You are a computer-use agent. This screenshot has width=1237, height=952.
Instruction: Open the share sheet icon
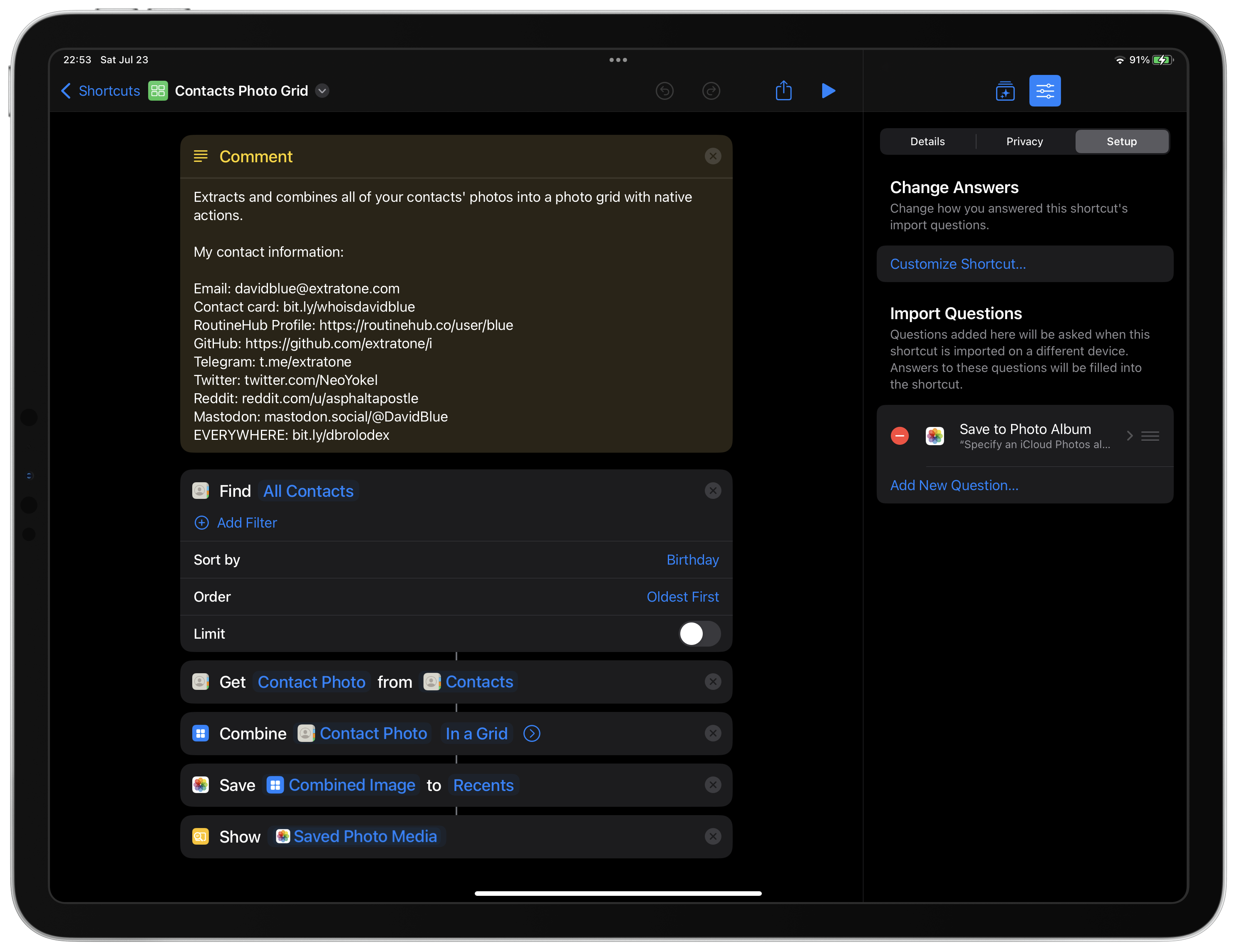784,91
